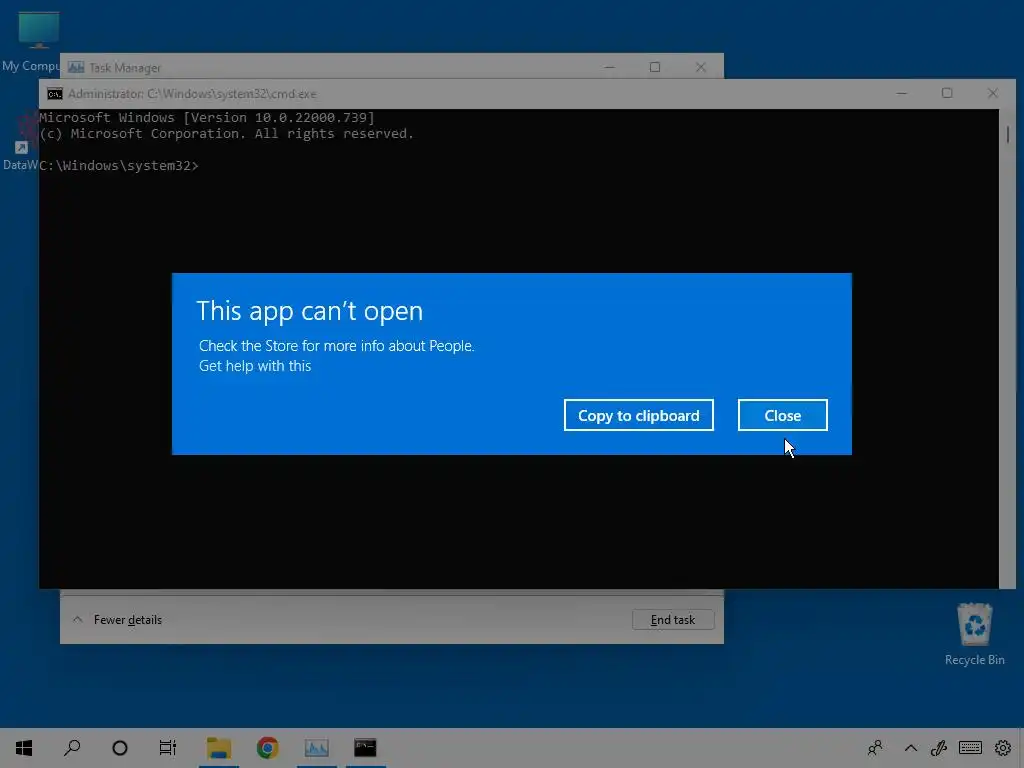1024x768 pixels.
Task: Close the Task Manager window
Action: coord(701,67)
